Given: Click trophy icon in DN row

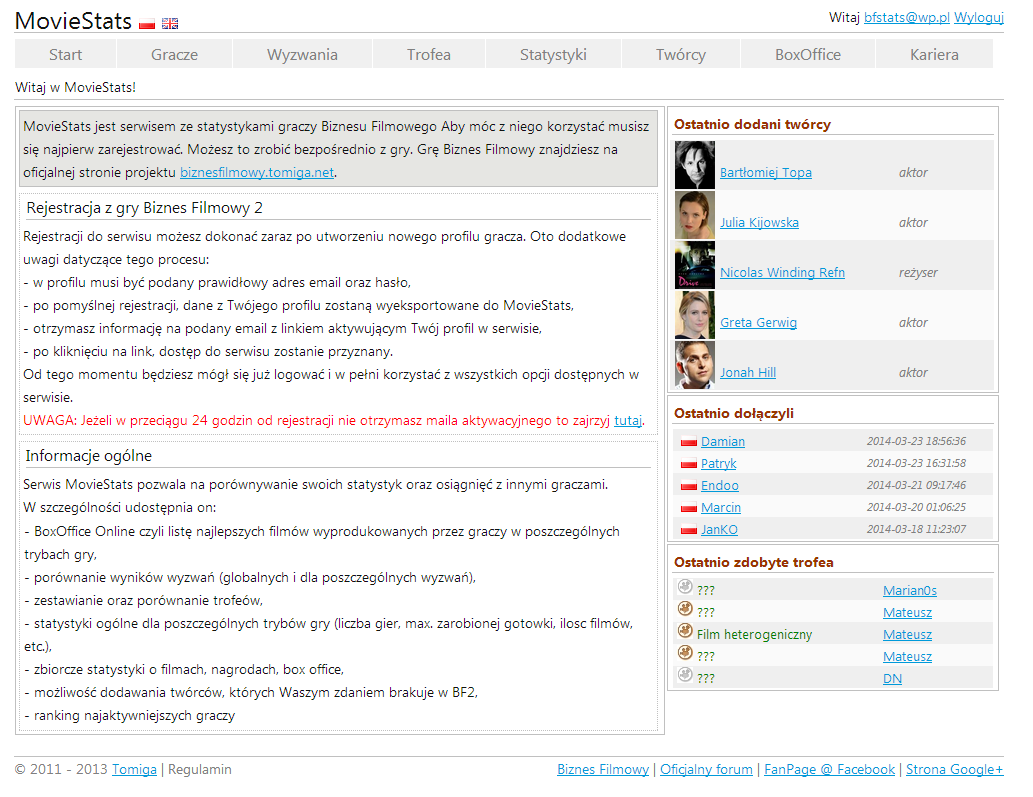Looking at the screenshot, I should (x=685, y=674).
